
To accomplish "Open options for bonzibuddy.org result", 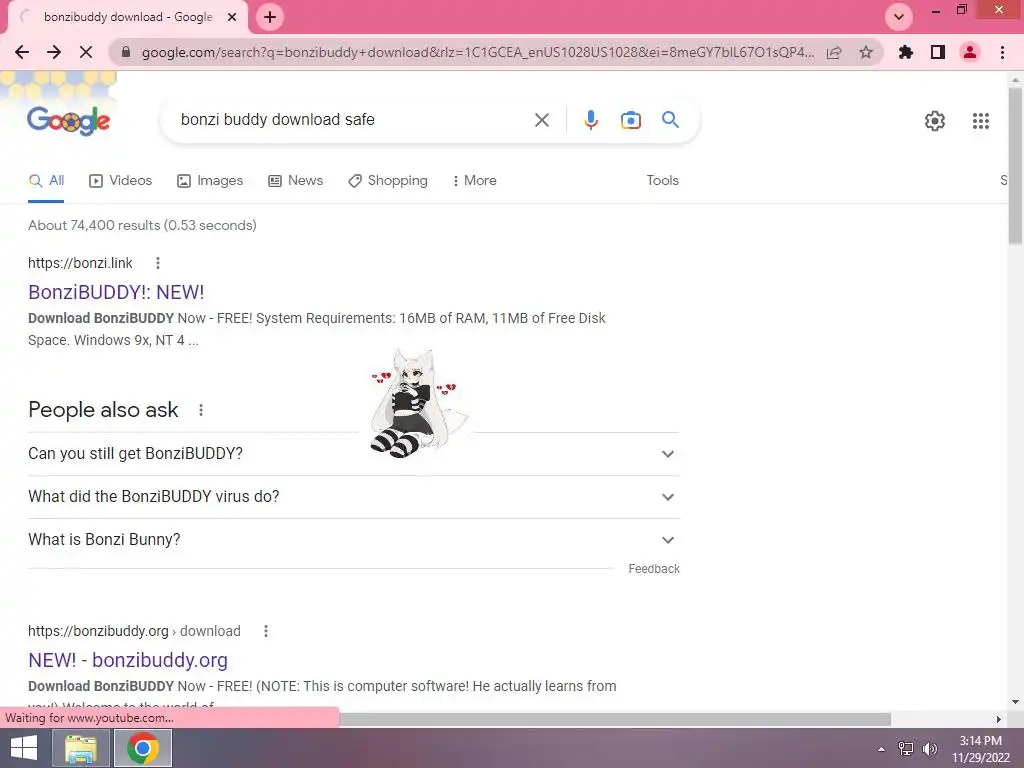I will (x=266, y=631).
